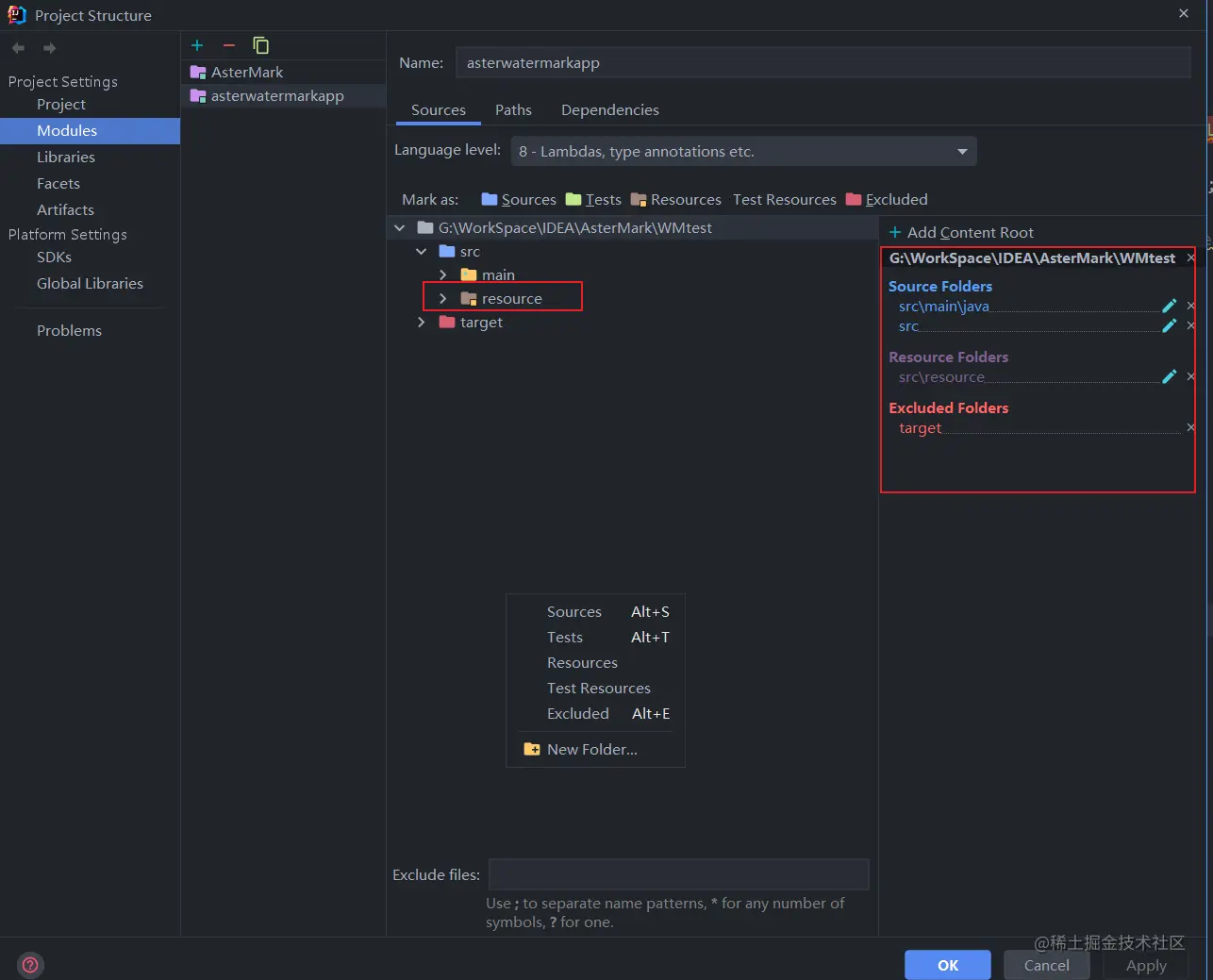
Task: Collapse the G:\WorkSpace\IDEA\AsterMark\WMtest root node
Action: click(x=400, y=227)
